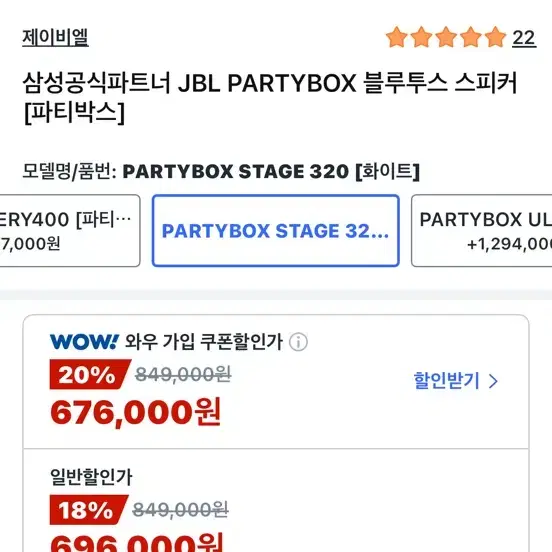This screenshot has height=552, width=552.
Task: Click the fifth orange rating star
Action: click(495, 37)
